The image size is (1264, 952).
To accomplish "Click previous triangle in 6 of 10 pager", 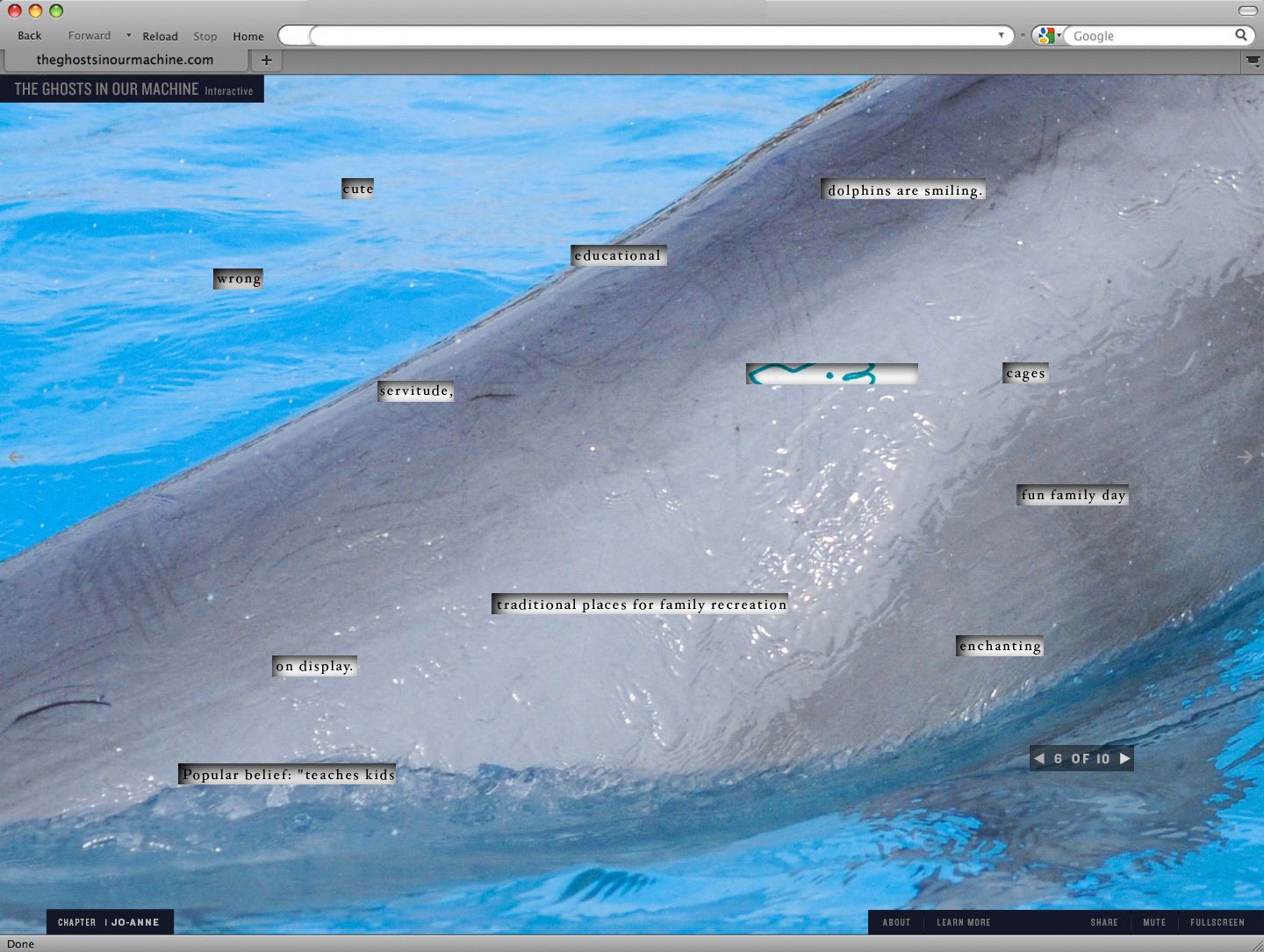I will click(x=1039, y=759).
